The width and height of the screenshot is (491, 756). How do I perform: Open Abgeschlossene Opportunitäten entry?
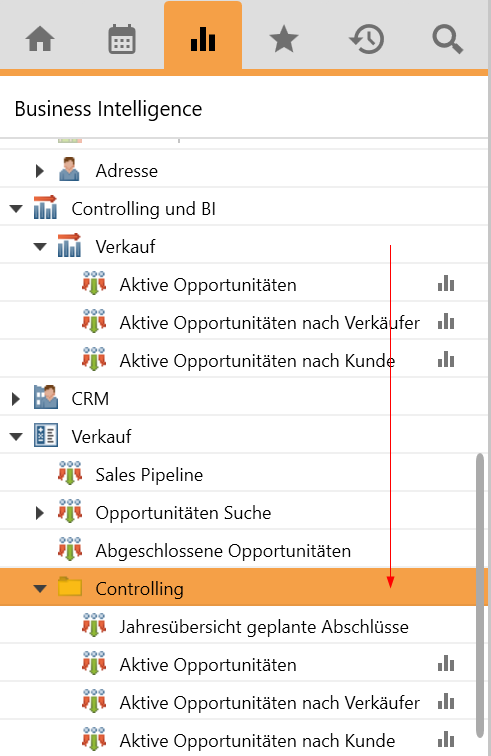click(223, 551)
